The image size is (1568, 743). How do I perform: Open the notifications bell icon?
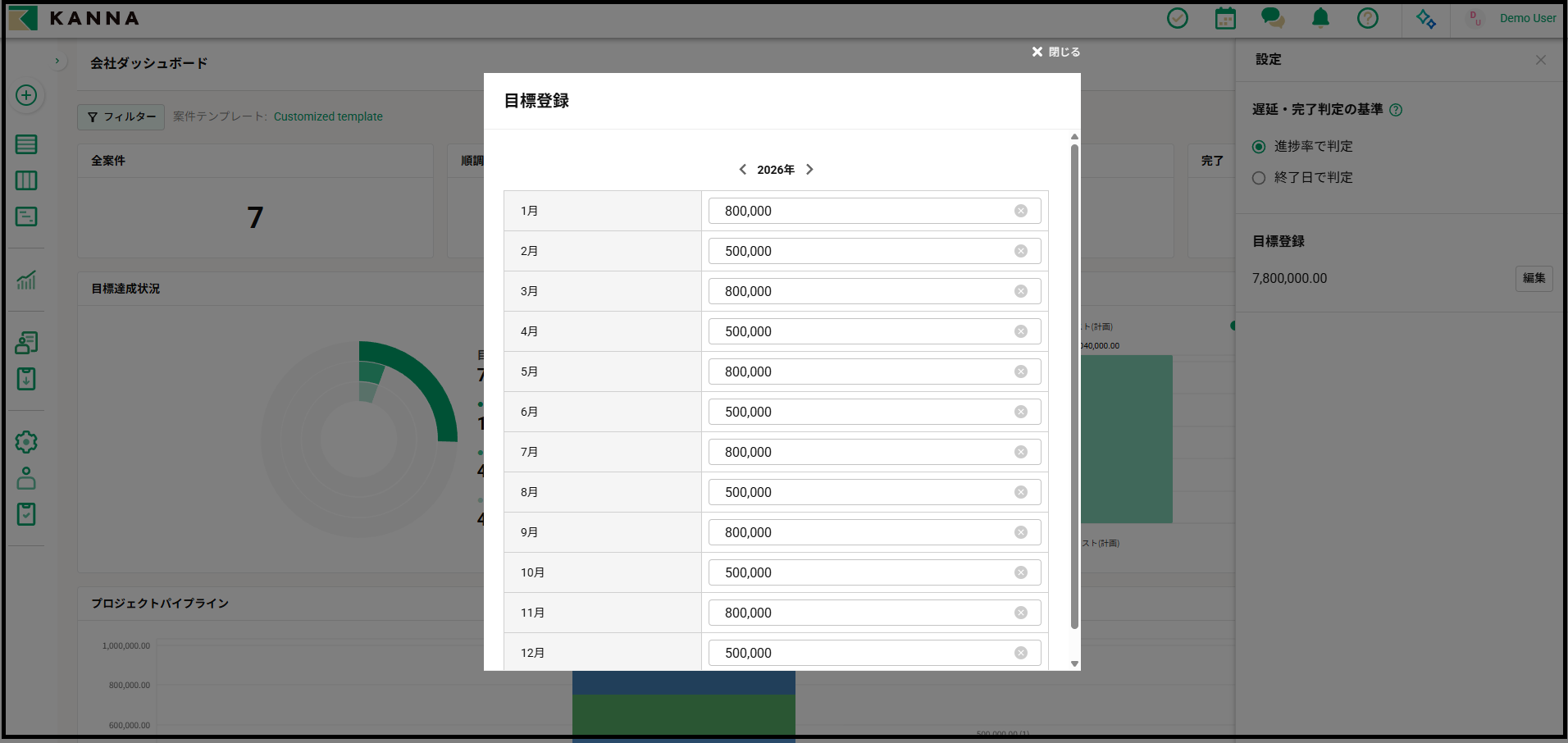[x=1320, y=18]
